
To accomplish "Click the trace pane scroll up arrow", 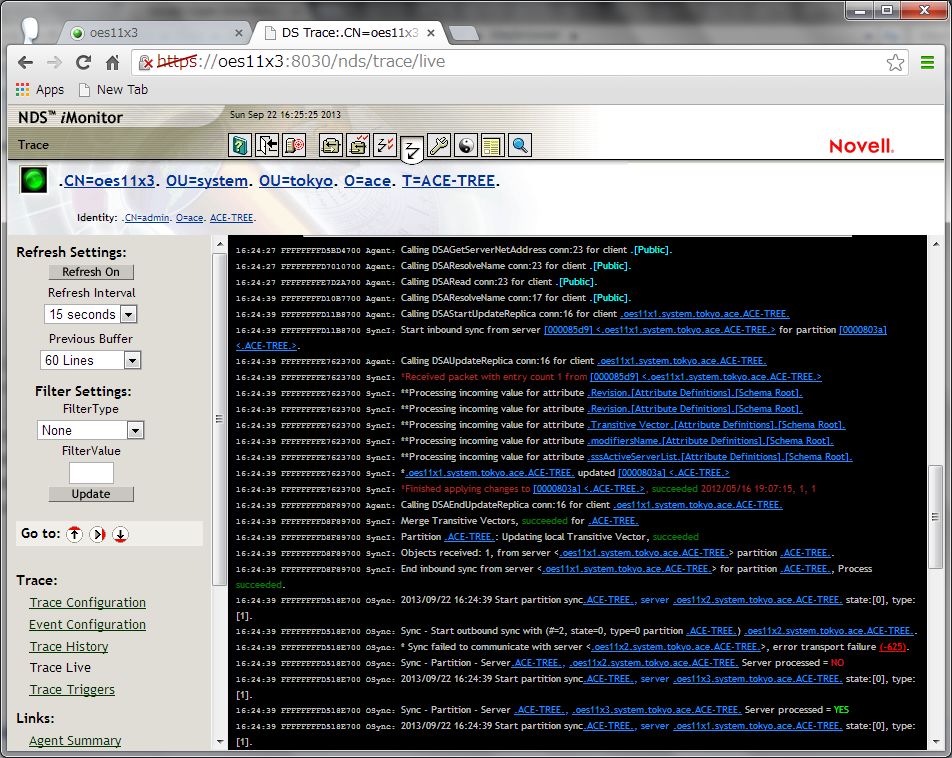I will click(x=936, y=244).
